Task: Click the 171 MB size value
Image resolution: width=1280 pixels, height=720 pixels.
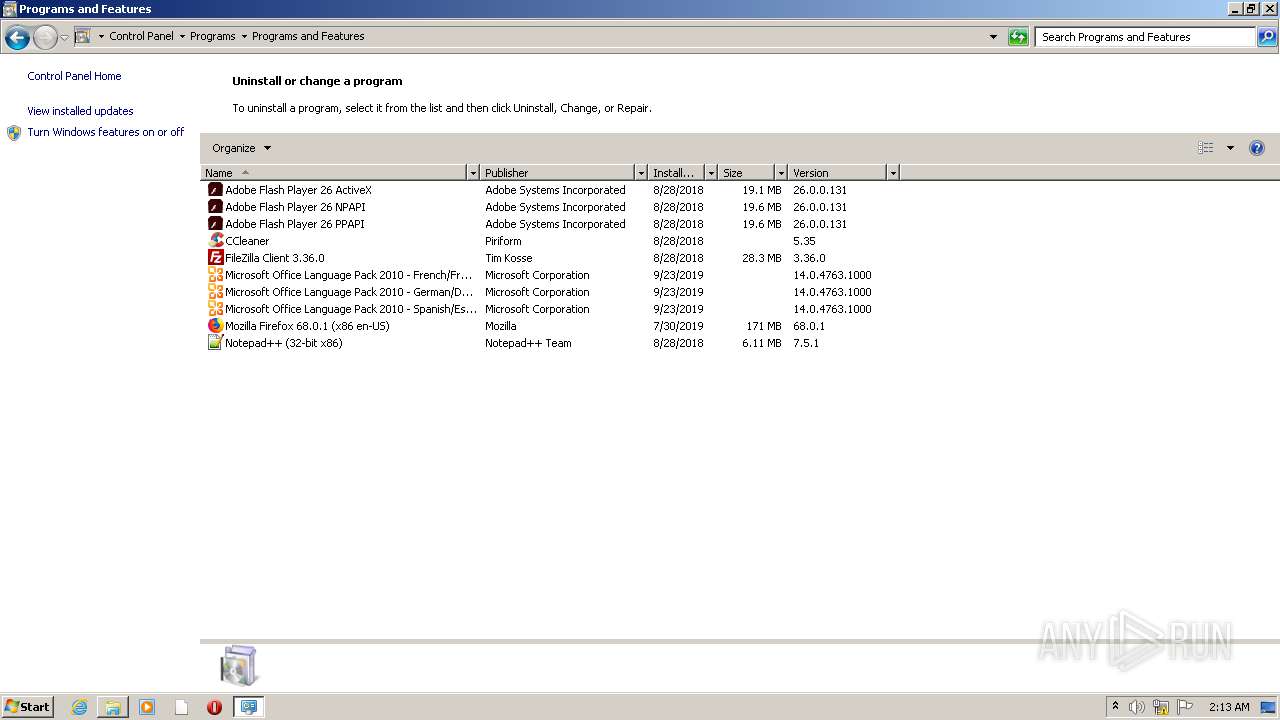Action: click(764, 326)
